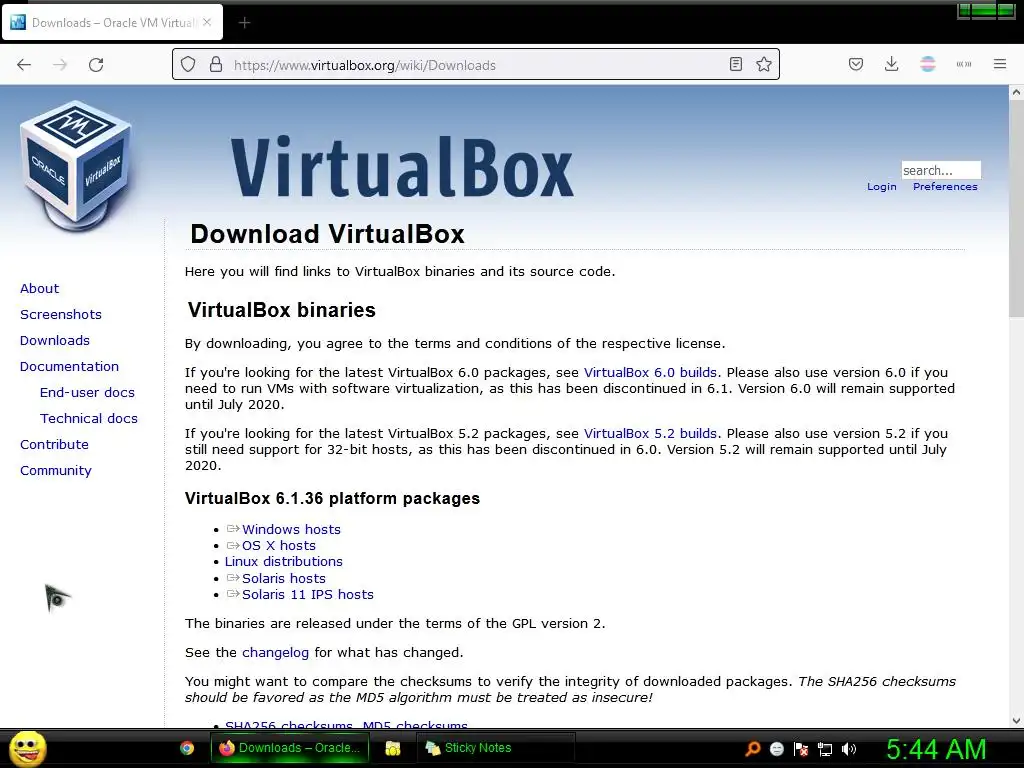Open the Documentation sidebar link
The image size is (1024, 768).
[69, 366]
